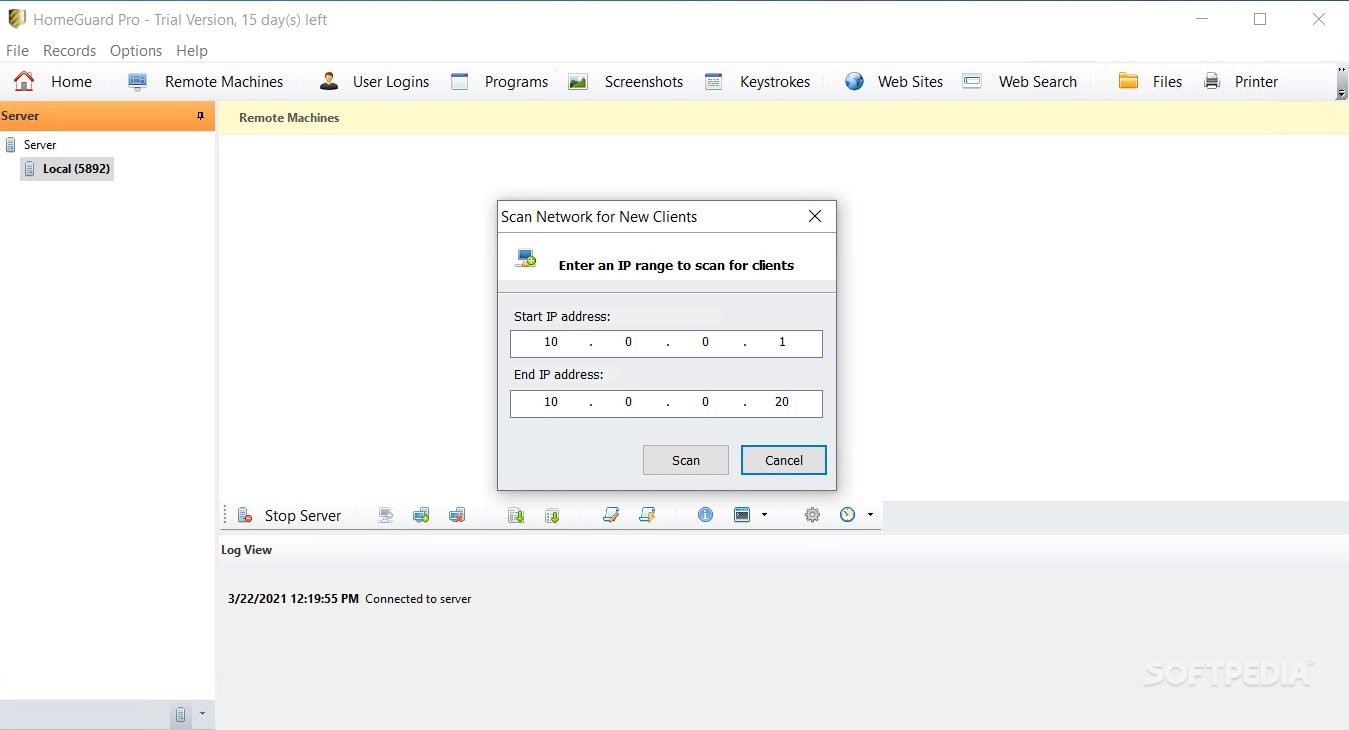Viewport: 1349px width, 730px height.
Task: Open the console icon dropdown arrow
Action: point(765,515)
